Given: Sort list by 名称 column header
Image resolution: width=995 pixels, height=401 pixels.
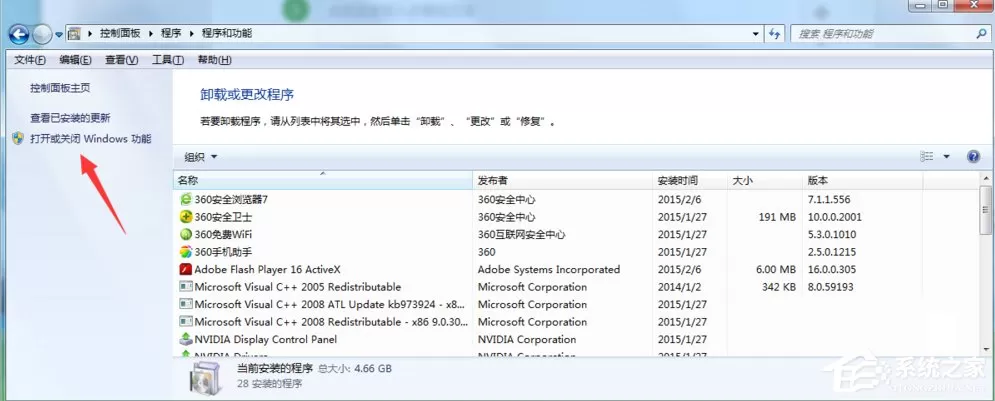Looking at the screenshot, I should (323, 181).
